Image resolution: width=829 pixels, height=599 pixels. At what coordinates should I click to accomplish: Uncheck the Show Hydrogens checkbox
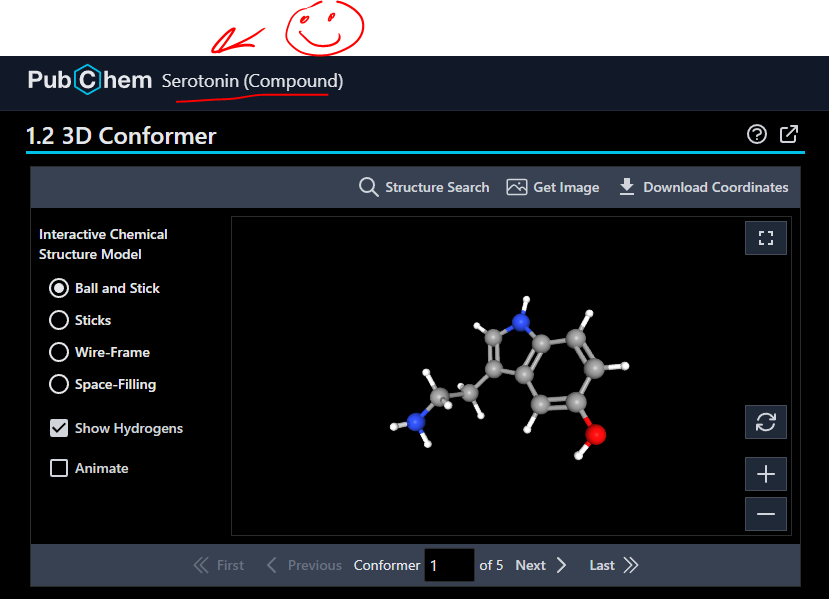point(59,428)
